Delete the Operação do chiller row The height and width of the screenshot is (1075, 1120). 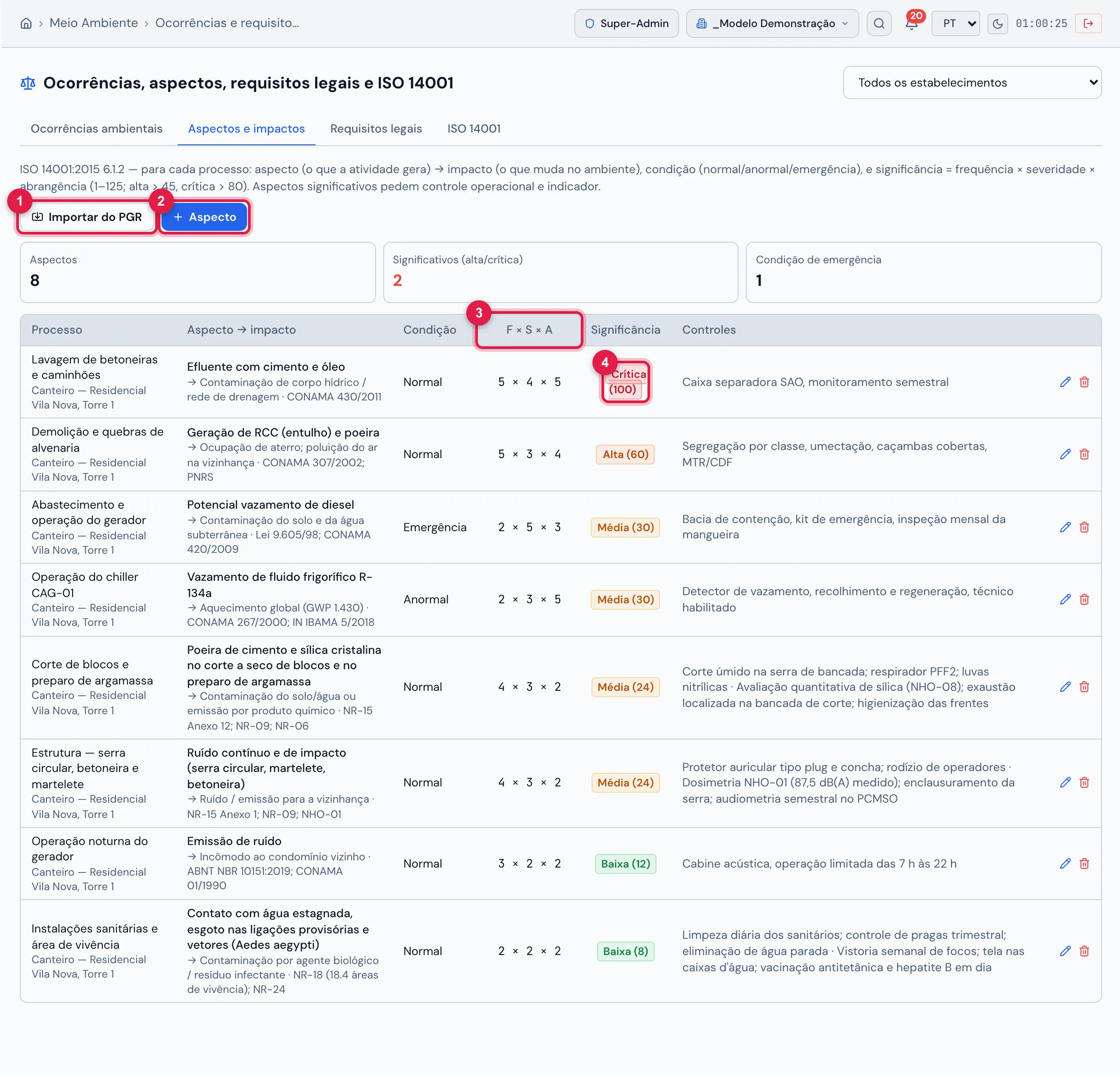1084,600
